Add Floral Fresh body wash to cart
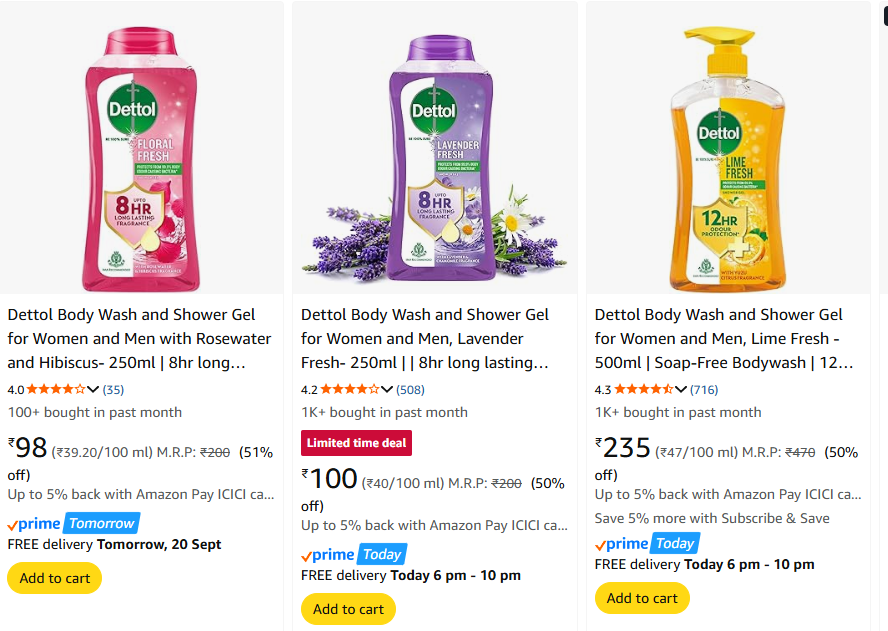This screenshot has height=631, width=888. [x=55, y=578]
